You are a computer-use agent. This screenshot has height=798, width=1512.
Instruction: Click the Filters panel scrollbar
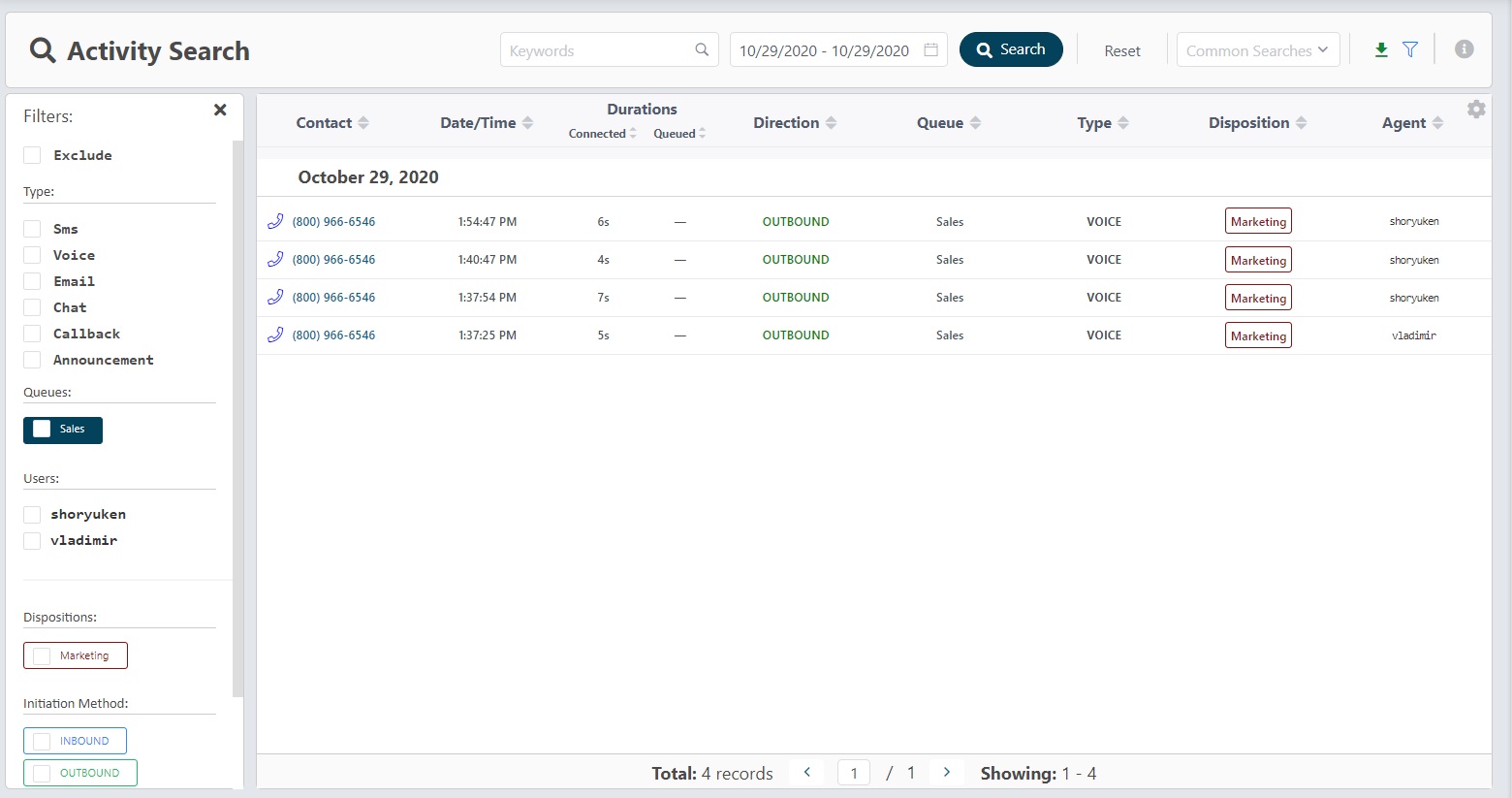pyautogui.click(x=237, y=419)
